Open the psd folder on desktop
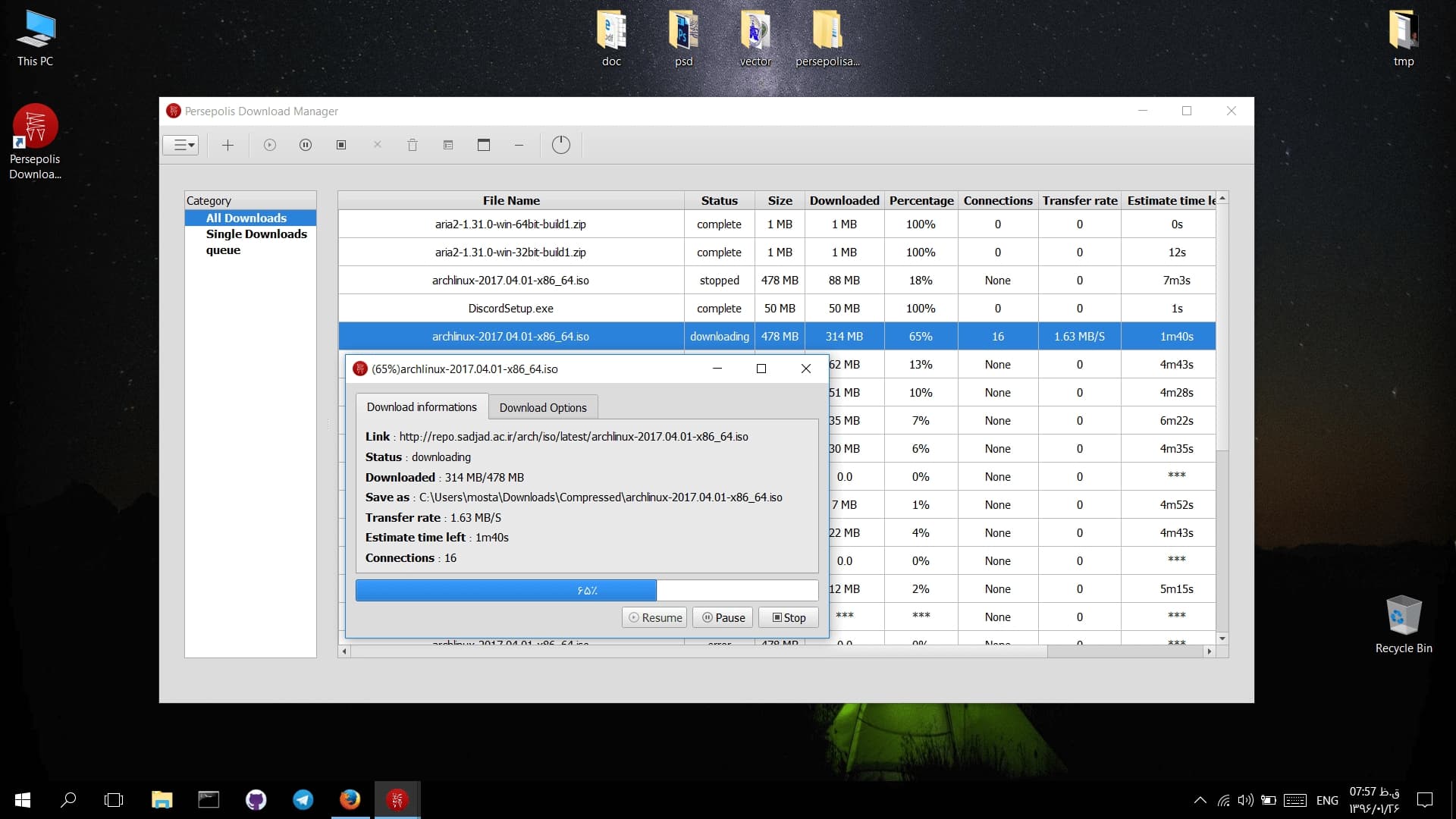 click(x=683, y=39)
